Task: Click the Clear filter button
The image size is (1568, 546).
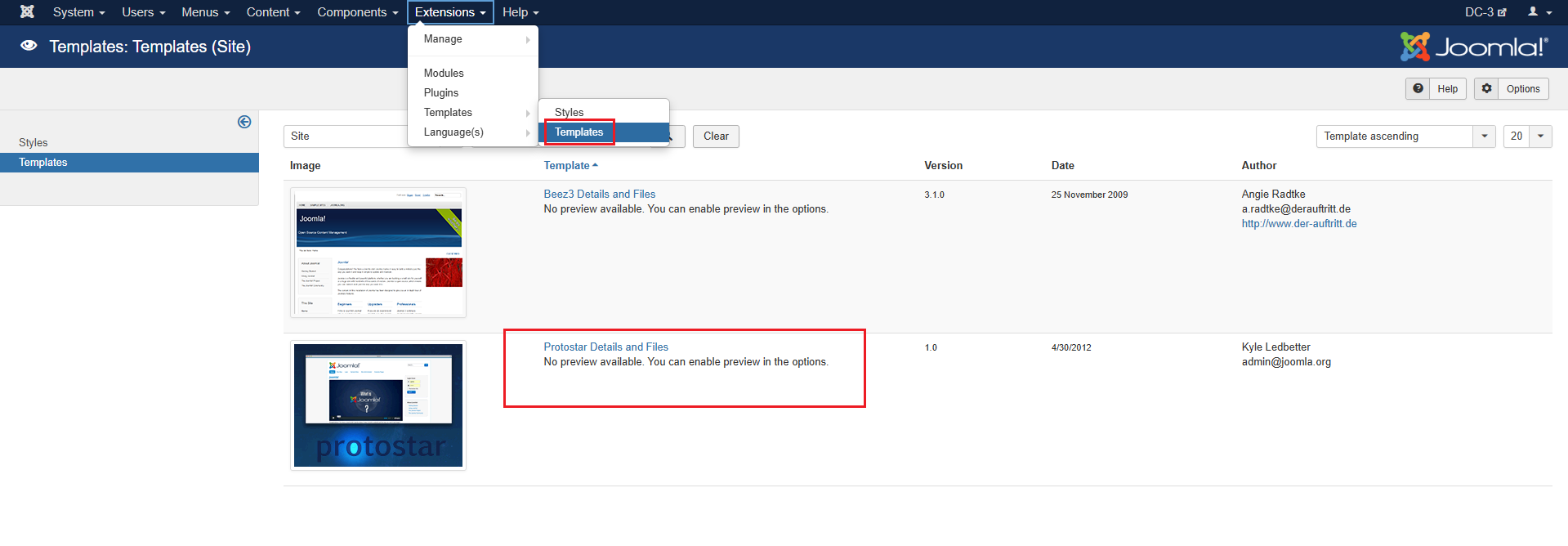Action: click(716, 136)
